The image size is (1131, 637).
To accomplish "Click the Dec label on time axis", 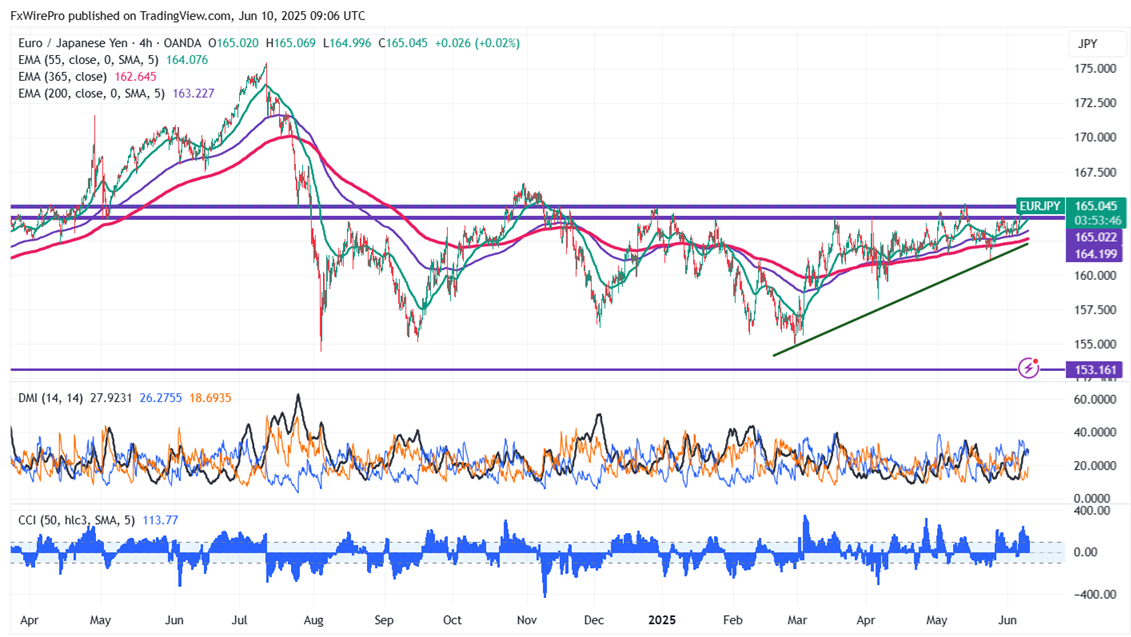I will (x=594, y=620).
